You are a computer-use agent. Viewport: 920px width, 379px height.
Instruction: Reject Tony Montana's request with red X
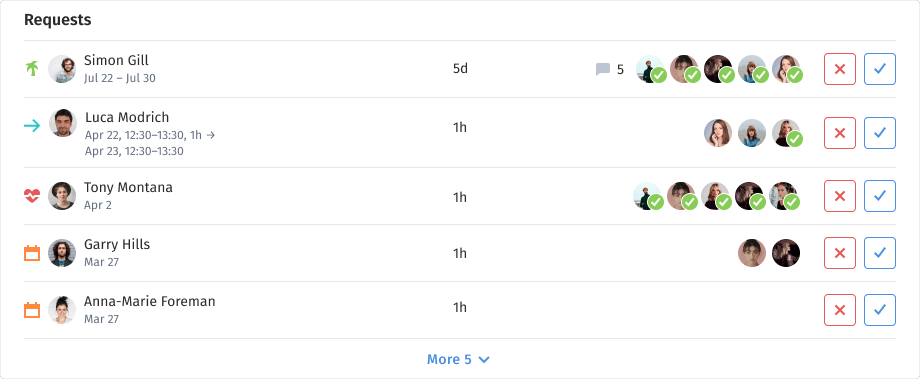tap(840, 196)
